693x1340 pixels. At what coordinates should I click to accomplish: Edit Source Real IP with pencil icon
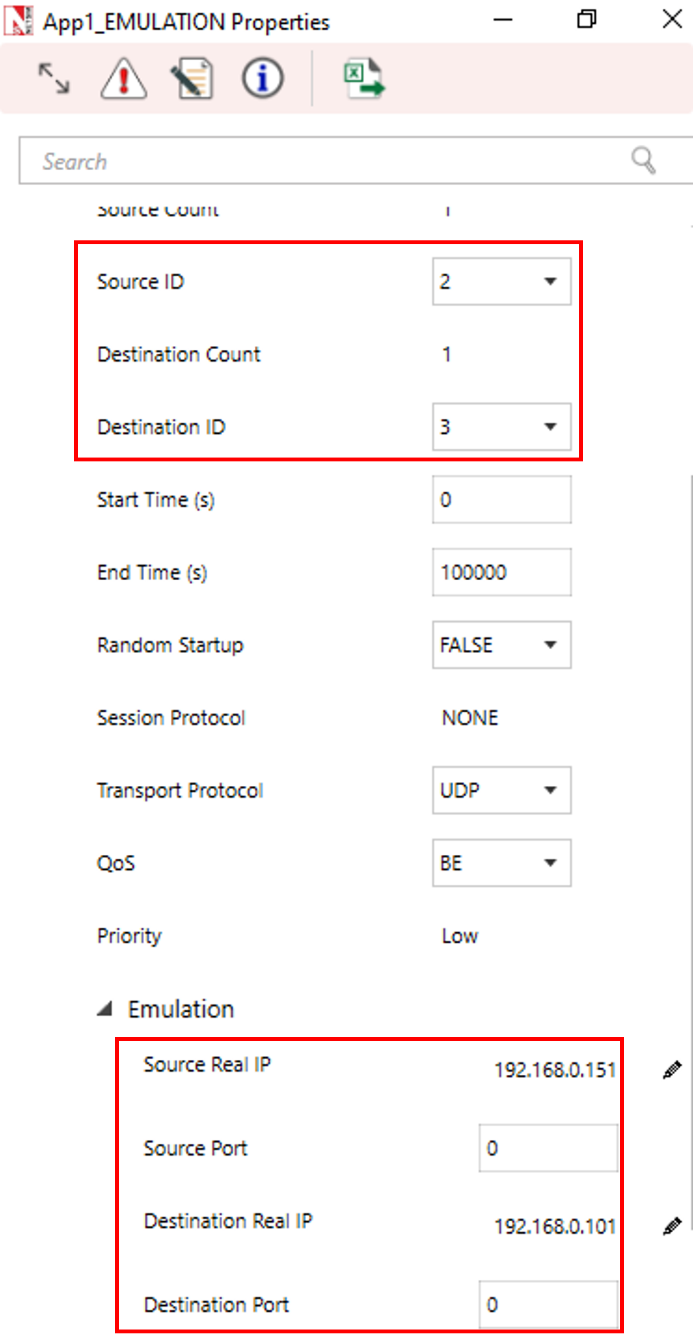tap(672, 1071)
